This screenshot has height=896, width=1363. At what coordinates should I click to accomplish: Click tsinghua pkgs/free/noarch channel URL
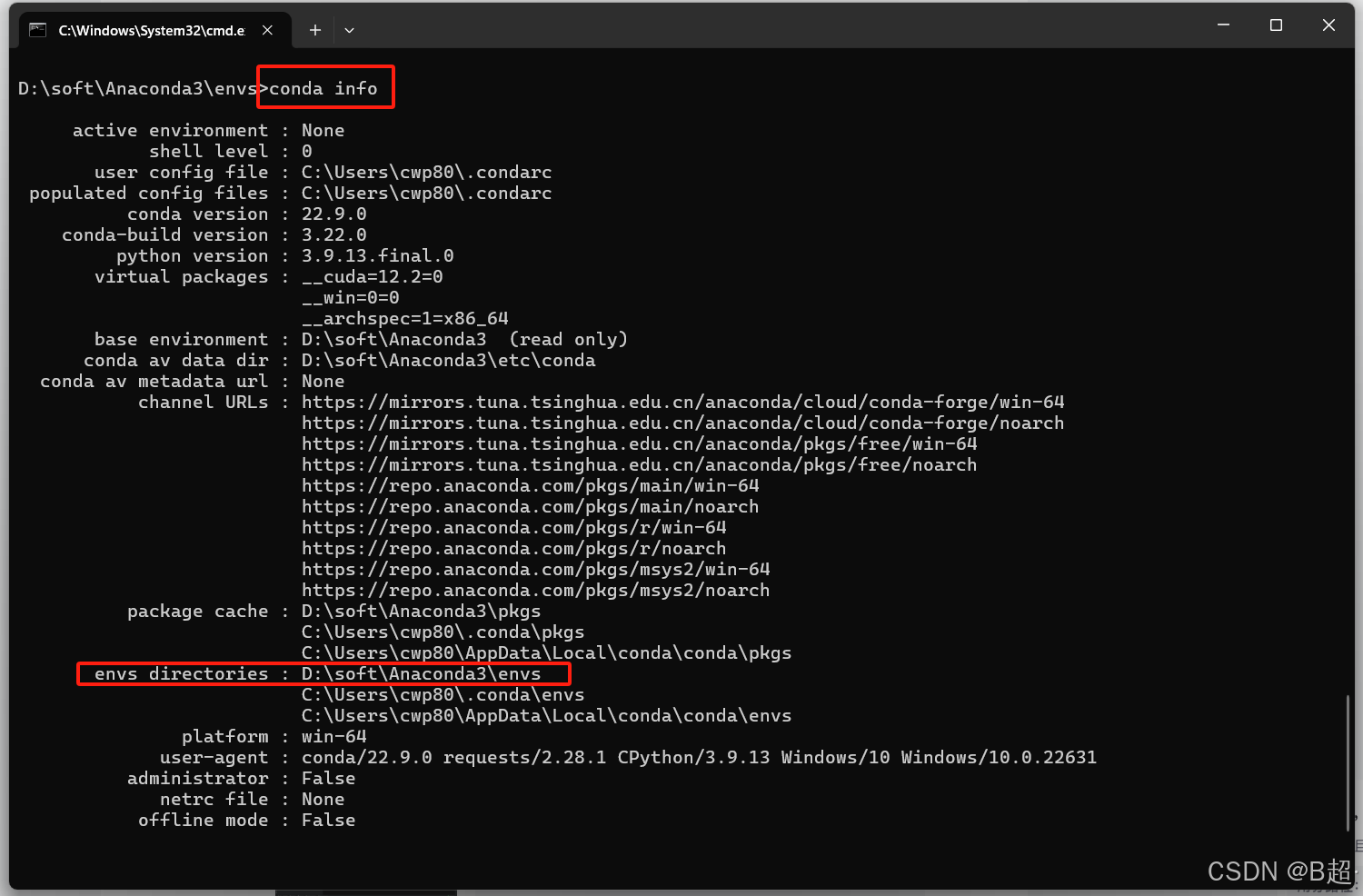click(x=640, y=464)
